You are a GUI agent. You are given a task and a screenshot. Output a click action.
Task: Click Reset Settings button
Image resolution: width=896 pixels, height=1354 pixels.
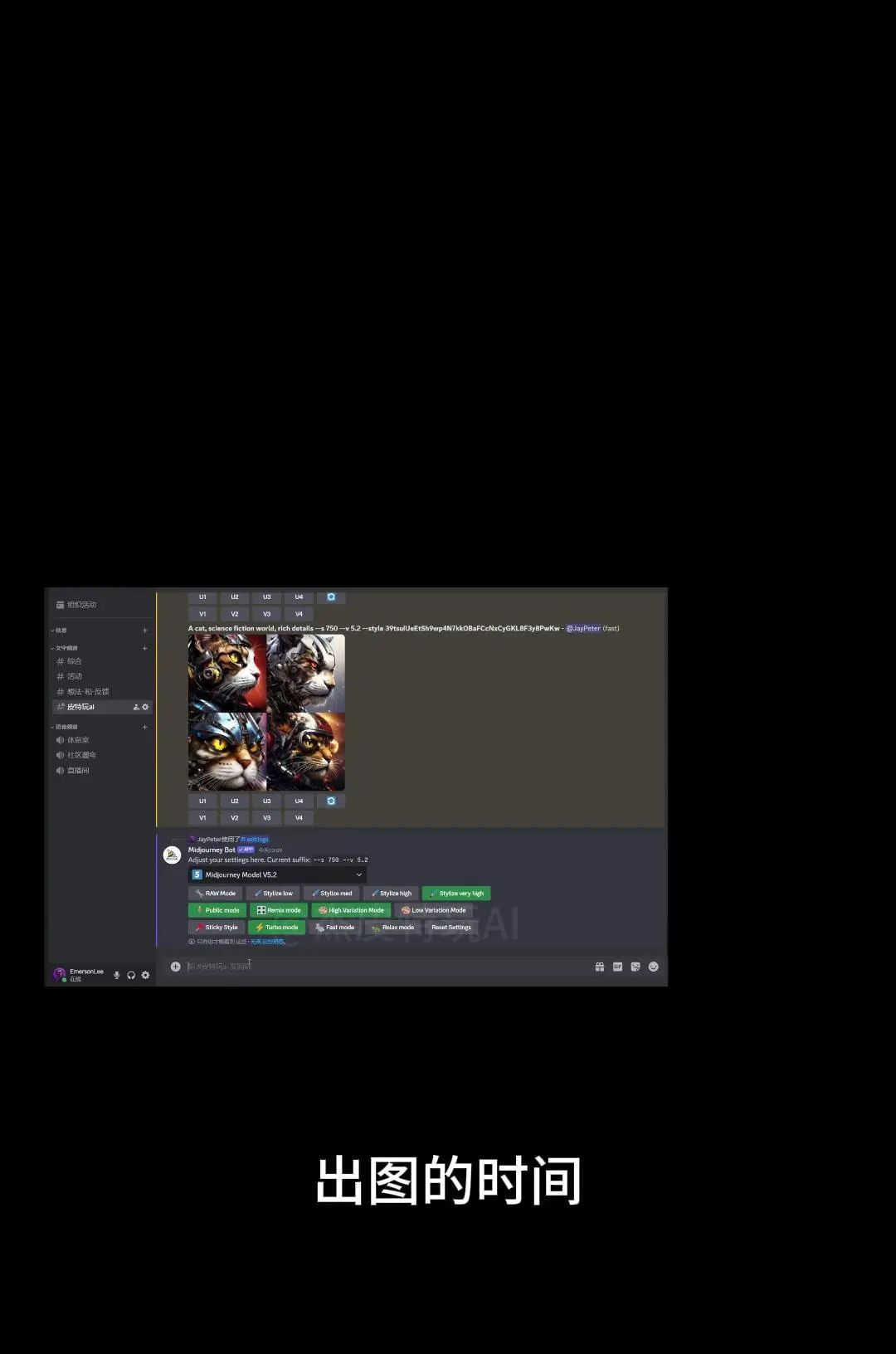pos(450,928)
